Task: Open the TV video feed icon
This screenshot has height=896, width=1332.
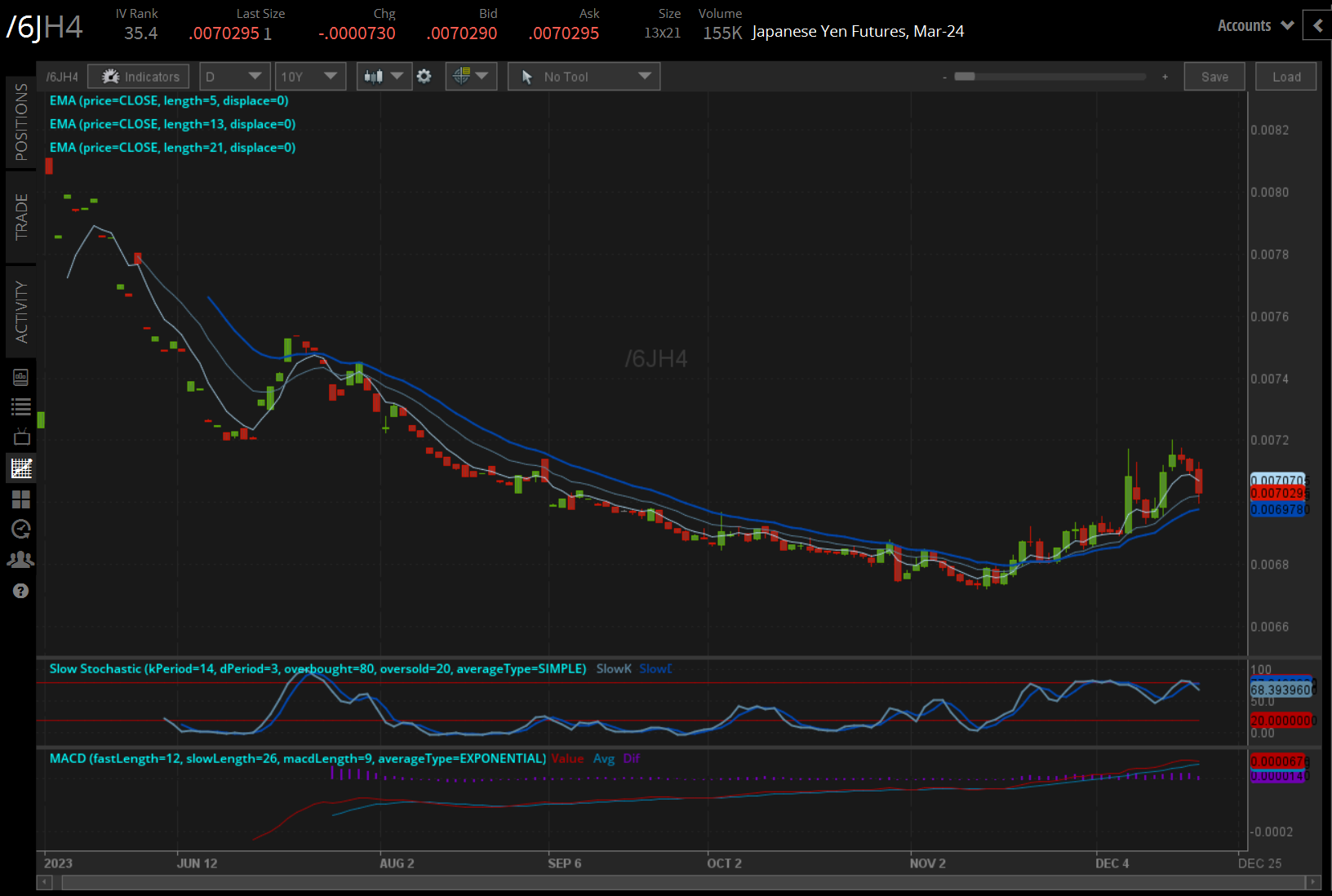Action: pyautogui.click(x=21, y=437)
